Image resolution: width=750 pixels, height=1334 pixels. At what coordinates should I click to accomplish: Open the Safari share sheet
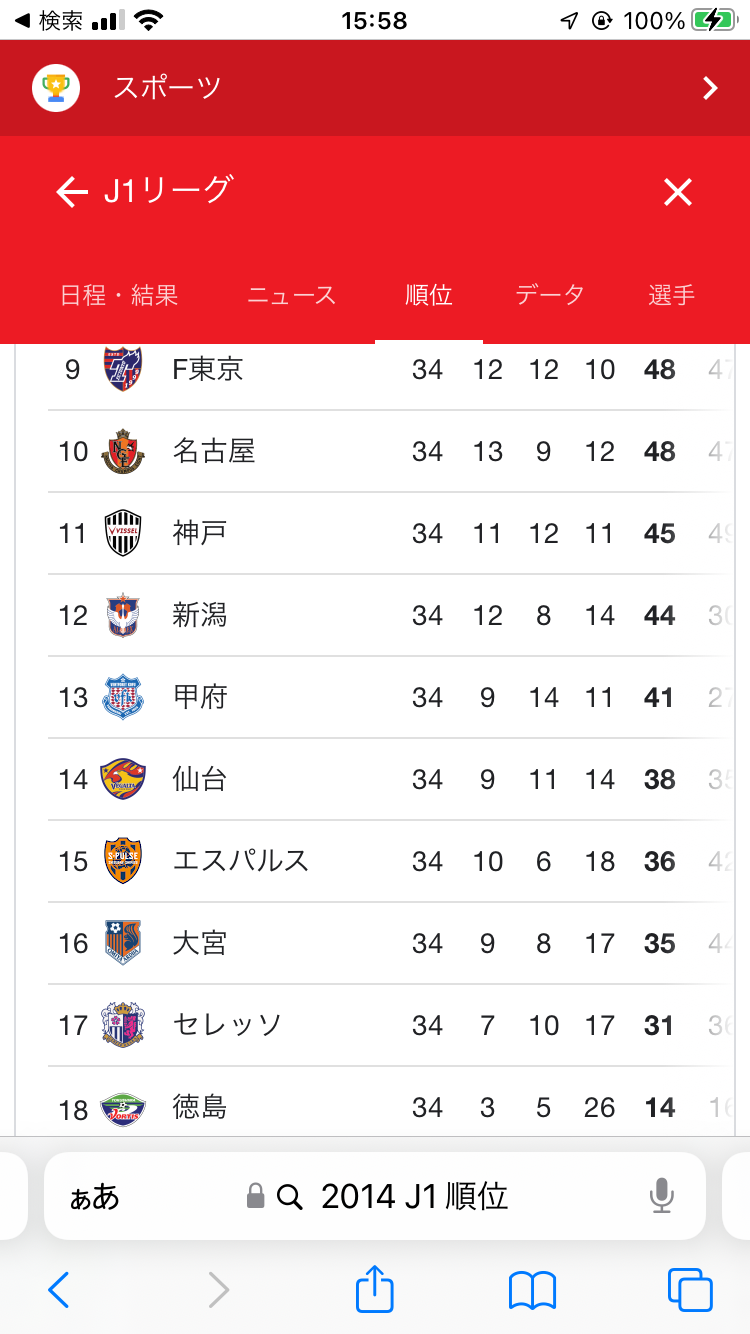(375, 1290)
